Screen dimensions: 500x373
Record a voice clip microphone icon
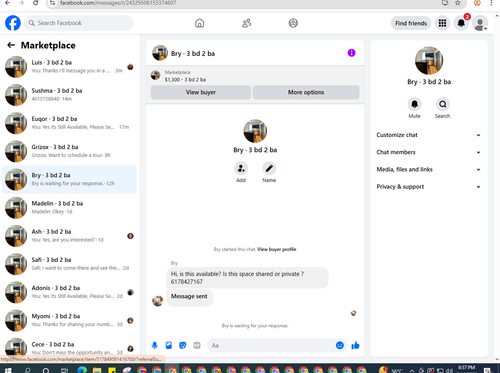155,345
